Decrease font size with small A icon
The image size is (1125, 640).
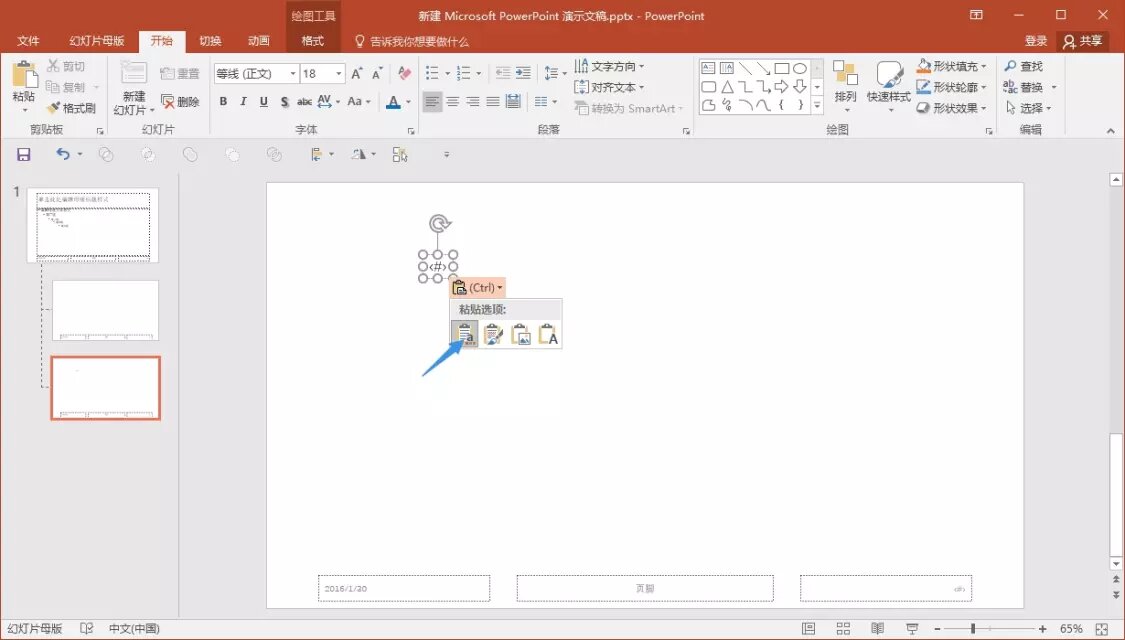click(x=377, y=73)
